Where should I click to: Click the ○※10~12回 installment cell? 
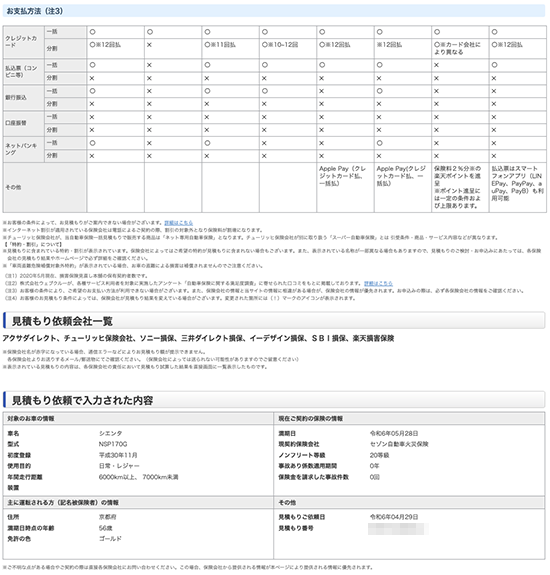coord(288,48)
